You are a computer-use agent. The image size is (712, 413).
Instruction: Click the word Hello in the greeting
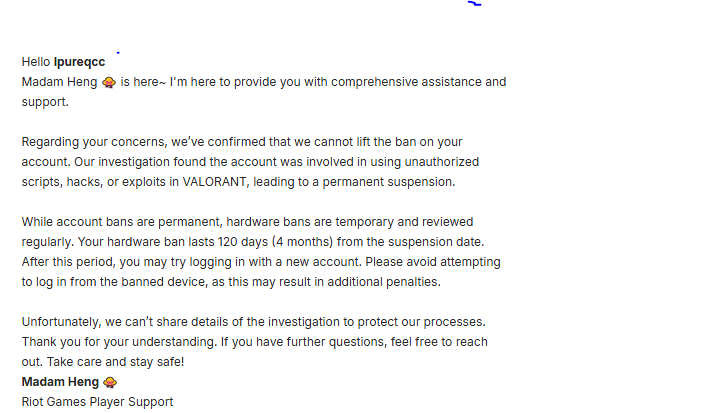click(x=36, y=62)
